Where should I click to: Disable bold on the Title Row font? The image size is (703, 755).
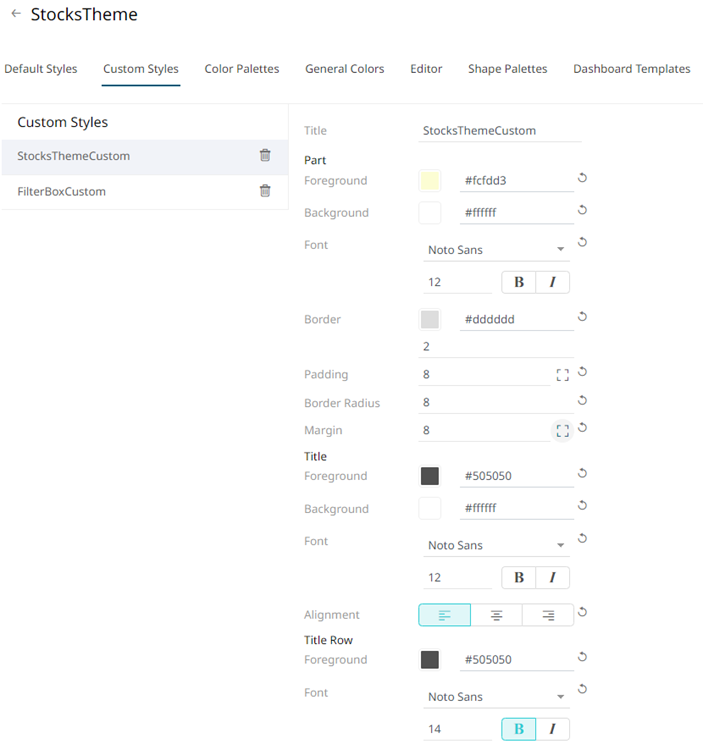[519, 729]
